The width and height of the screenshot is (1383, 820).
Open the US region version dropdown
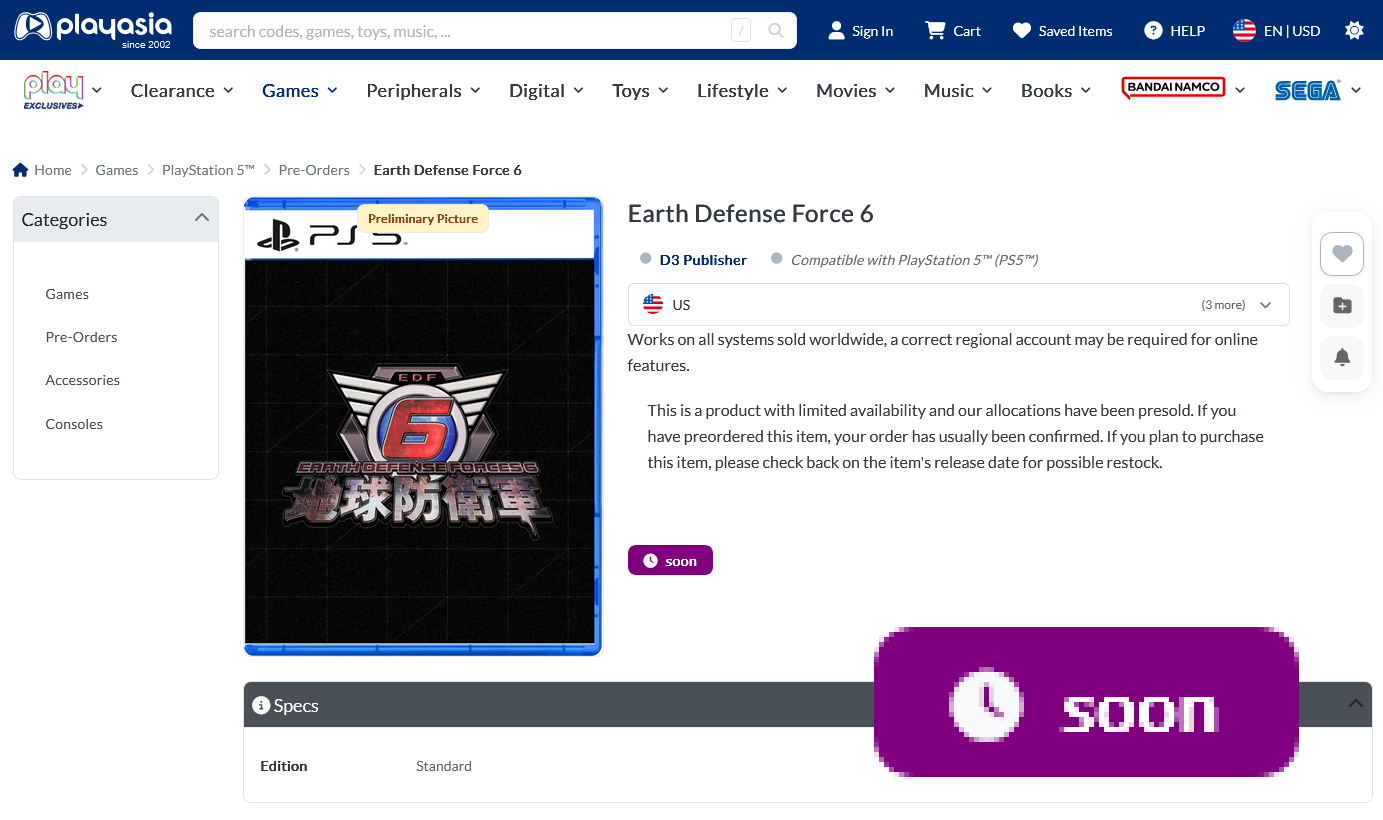pos(958,305)
